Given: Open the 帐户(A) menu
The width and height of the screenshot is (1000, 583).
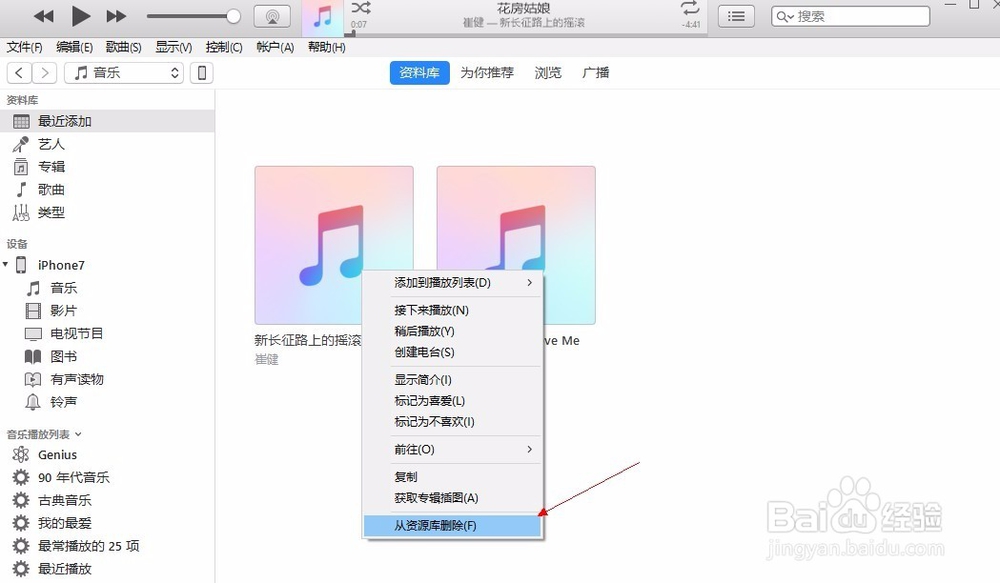Looking at the screenshot, I should pos(275,47).
